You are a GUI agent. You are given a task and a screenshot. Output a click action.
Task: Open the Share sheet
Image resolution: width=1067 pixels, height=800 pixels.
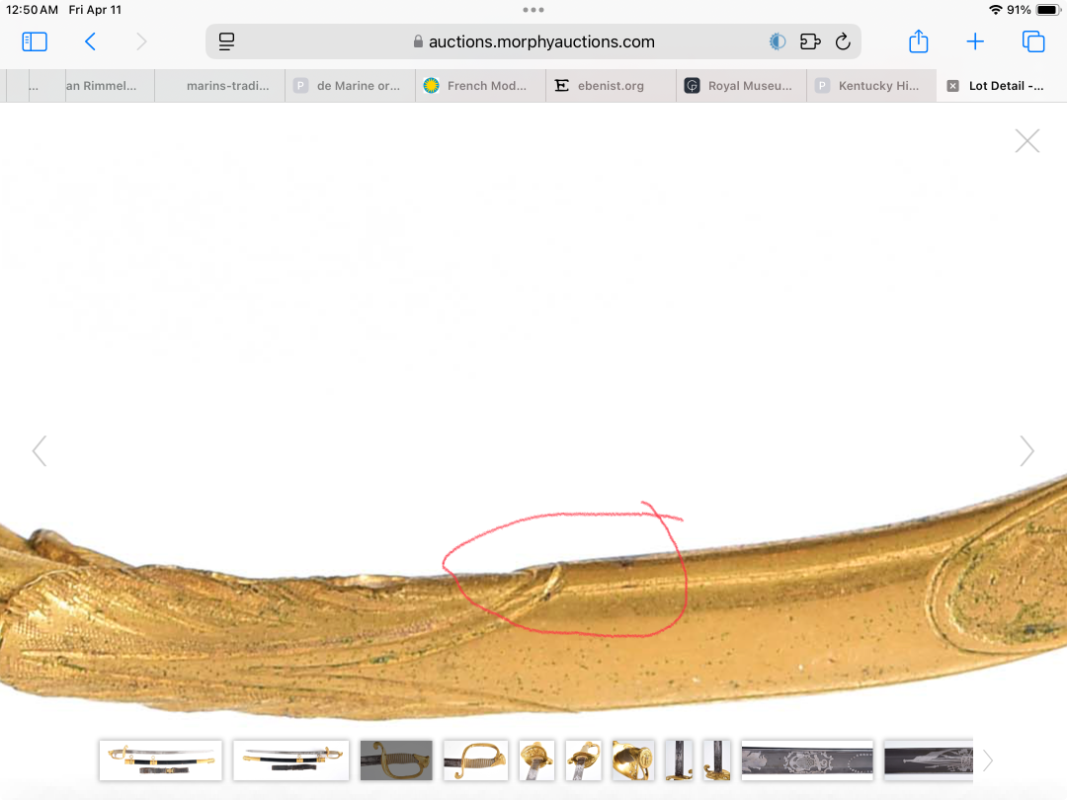[x=919, y=41]
